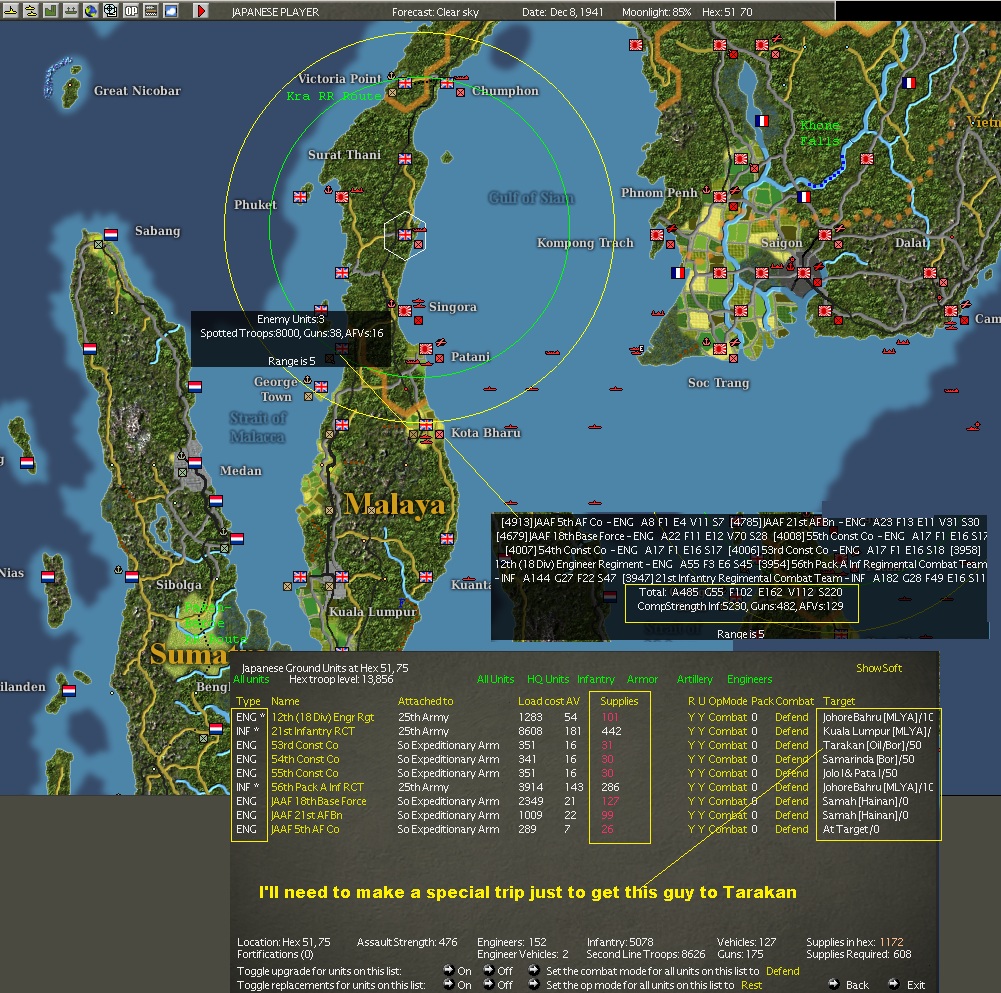
Task: Select the Japanese flag at Saigon
Action: (x=804, y=273)
